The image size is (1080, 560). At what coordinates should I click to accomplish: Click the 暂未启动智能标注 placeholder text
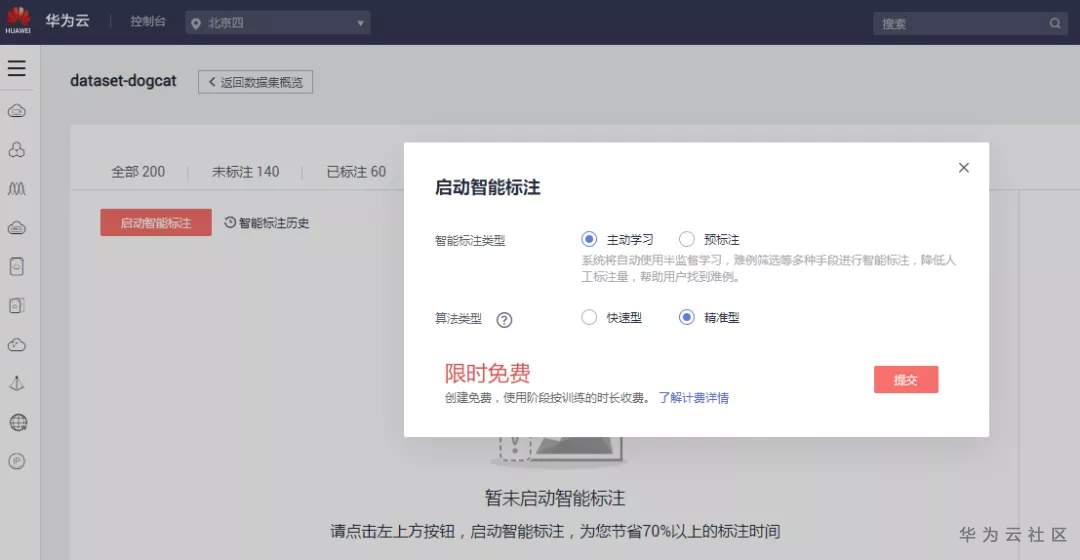(555, 498)
